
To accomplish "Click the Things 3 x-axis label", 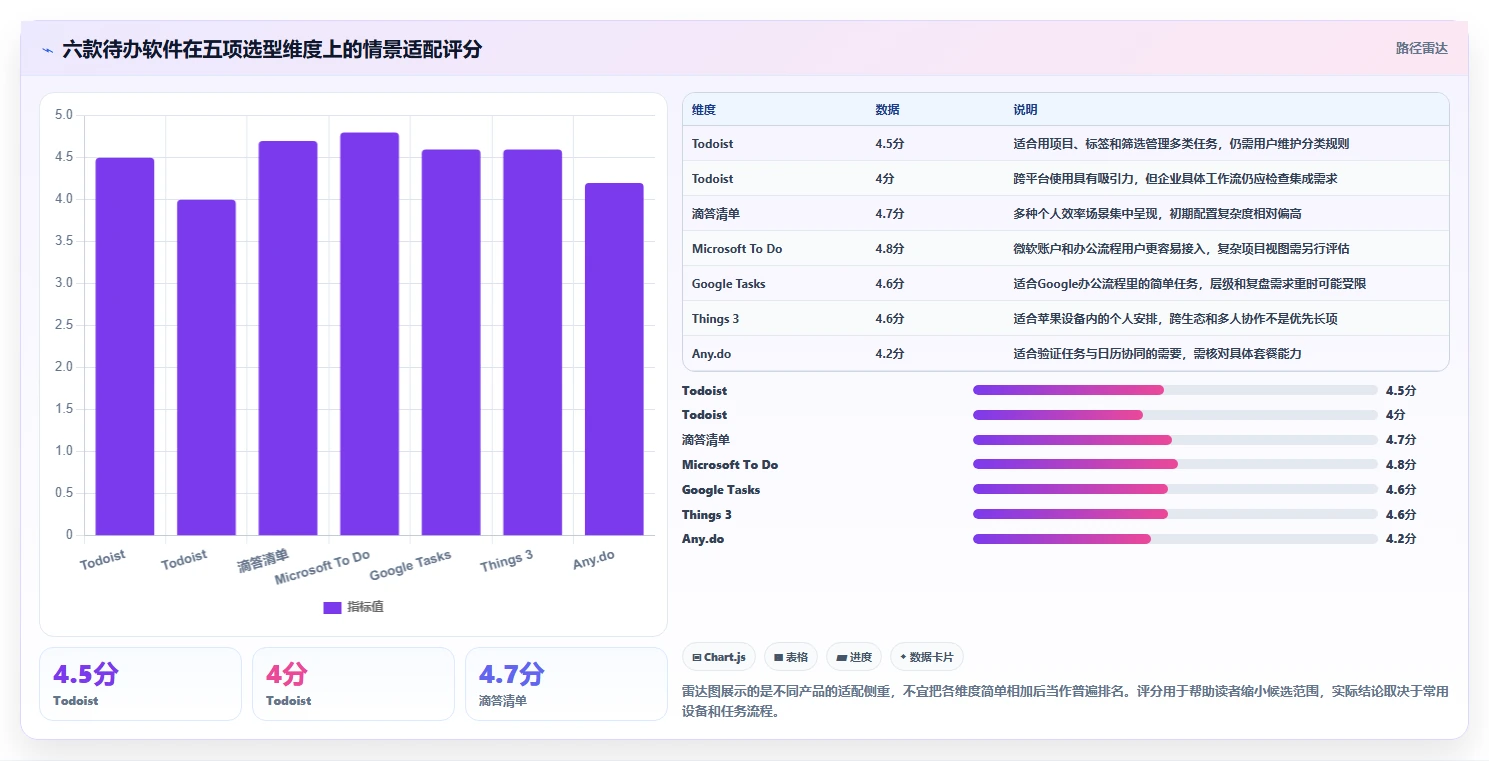I will point(506,561).
